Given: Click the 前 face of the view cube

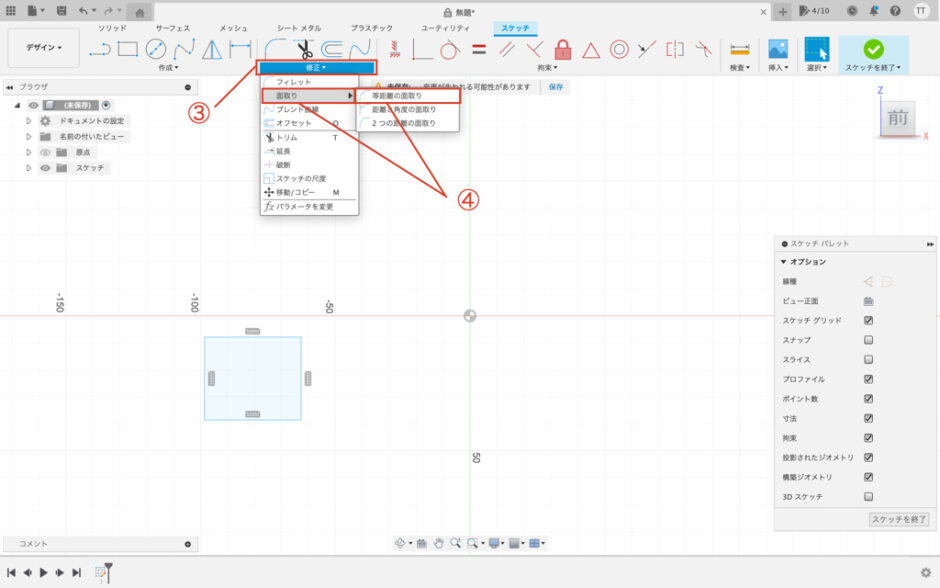Looking at the screenshot, I should coord(897,119).
